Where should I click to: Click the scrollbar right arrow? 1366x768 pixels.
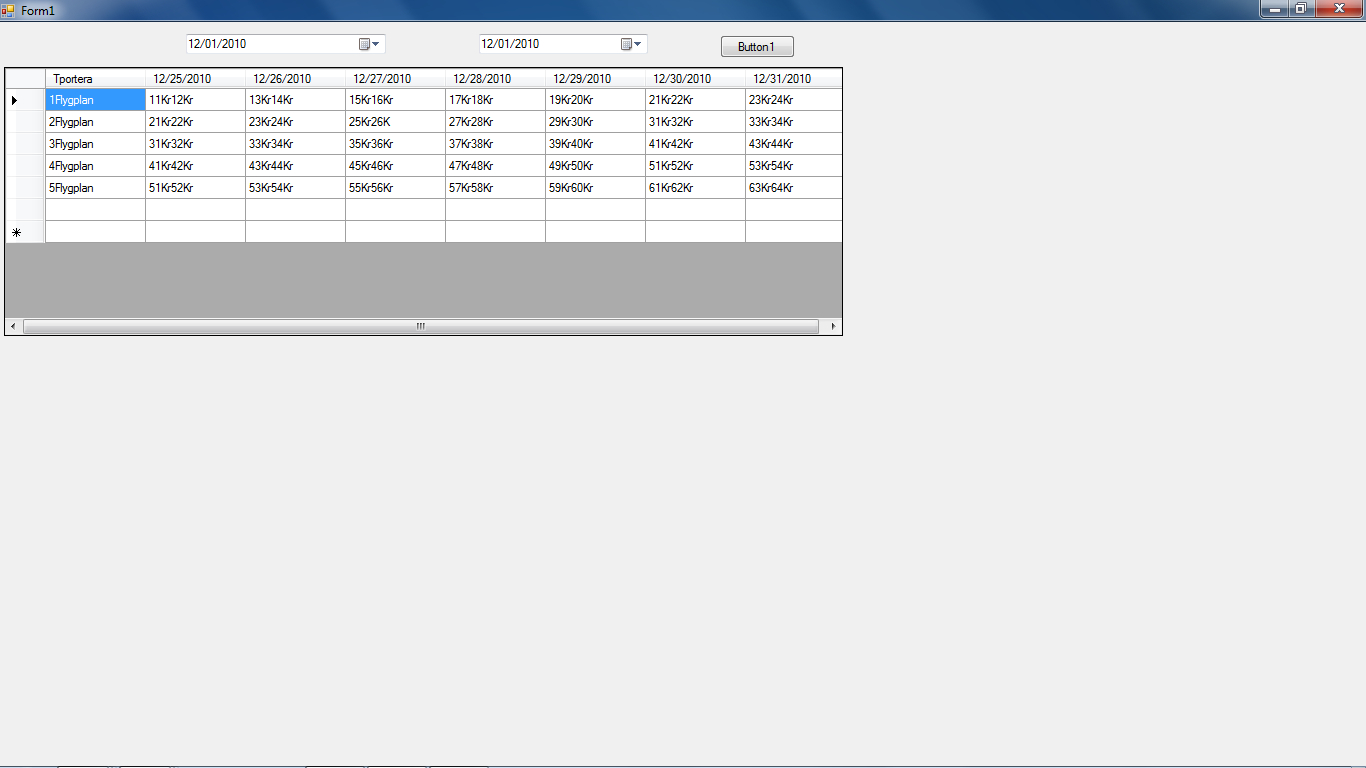tap(833, 326)
